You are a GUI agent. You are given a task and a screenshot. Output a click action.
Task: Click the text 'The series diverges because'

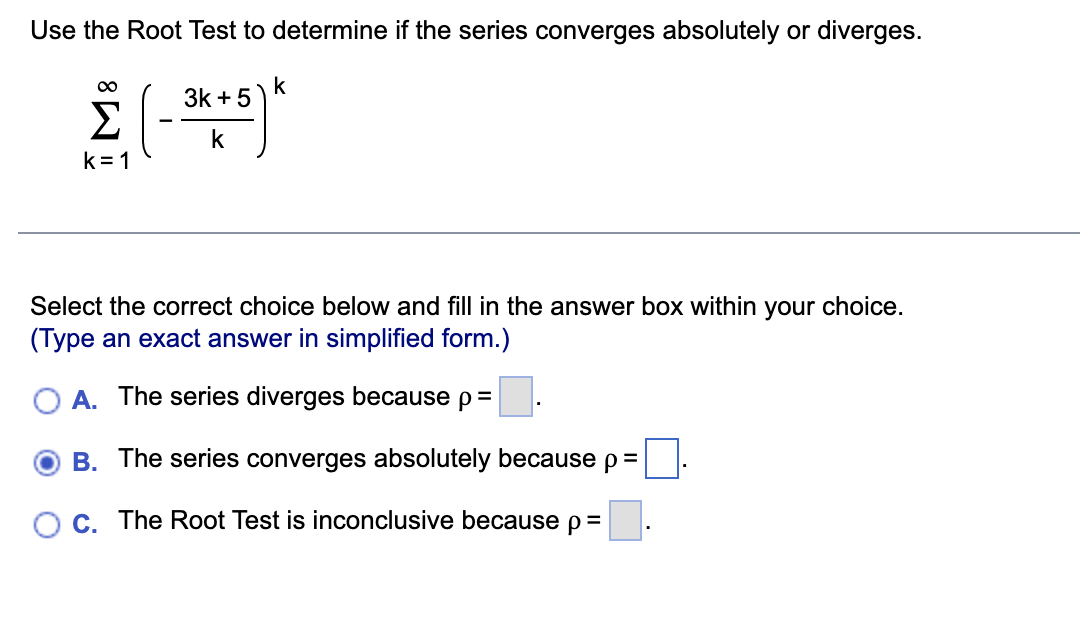pyautogui.click(x=290, y=397)
